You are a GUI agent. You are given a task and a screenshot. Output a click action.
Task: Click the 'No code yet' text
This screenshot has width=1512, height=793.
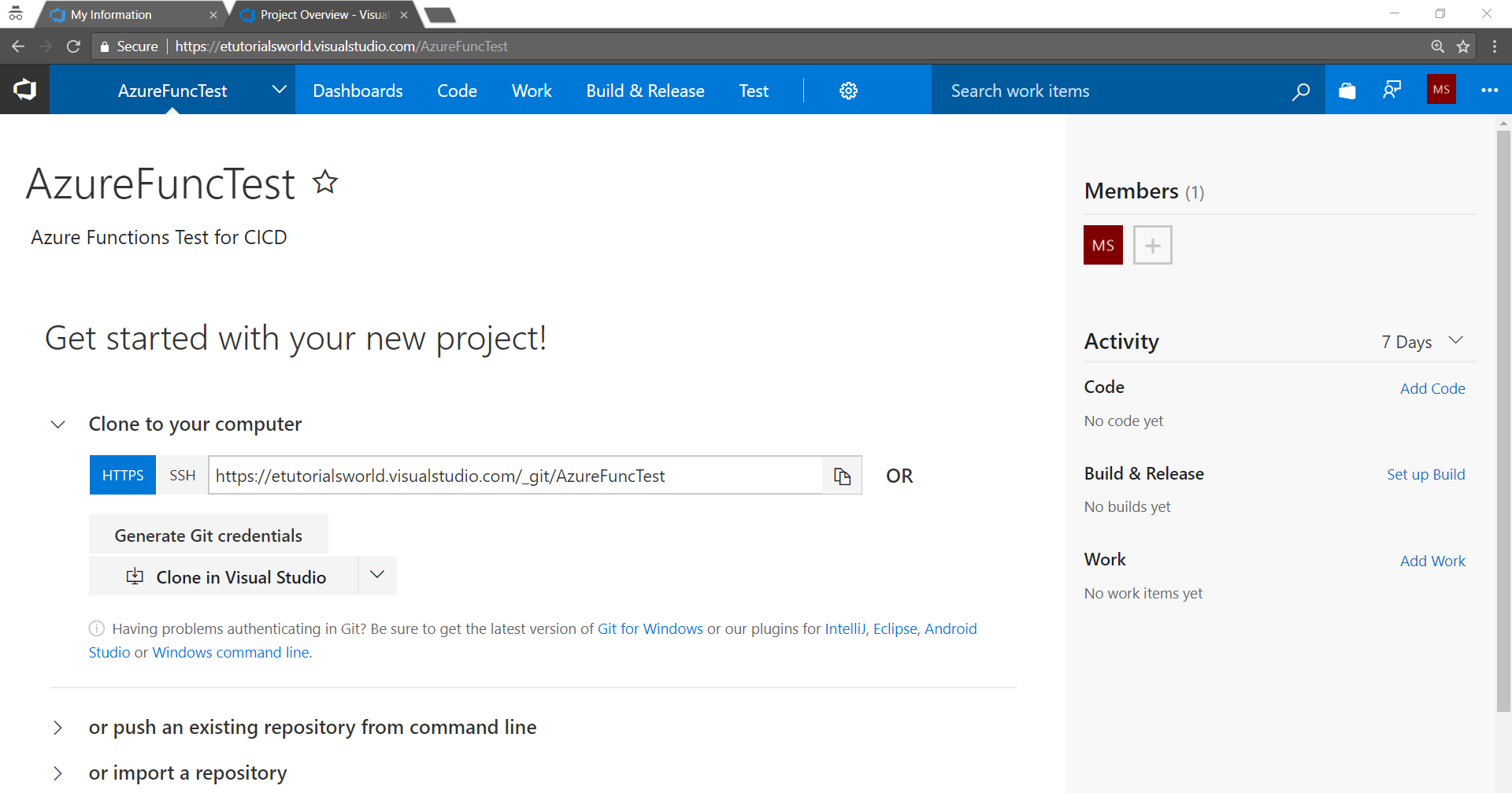(x=1124, y=421)
